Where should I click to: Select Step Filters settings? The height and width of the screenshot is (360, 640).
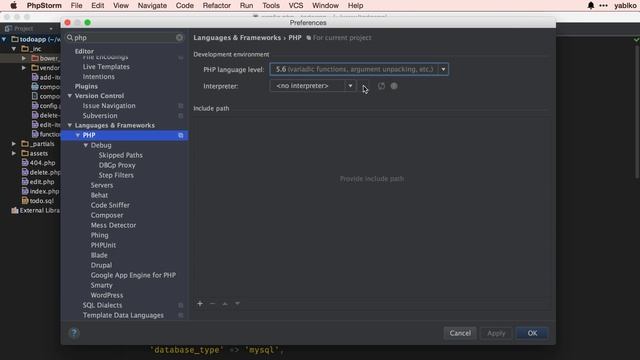[116, 175]
